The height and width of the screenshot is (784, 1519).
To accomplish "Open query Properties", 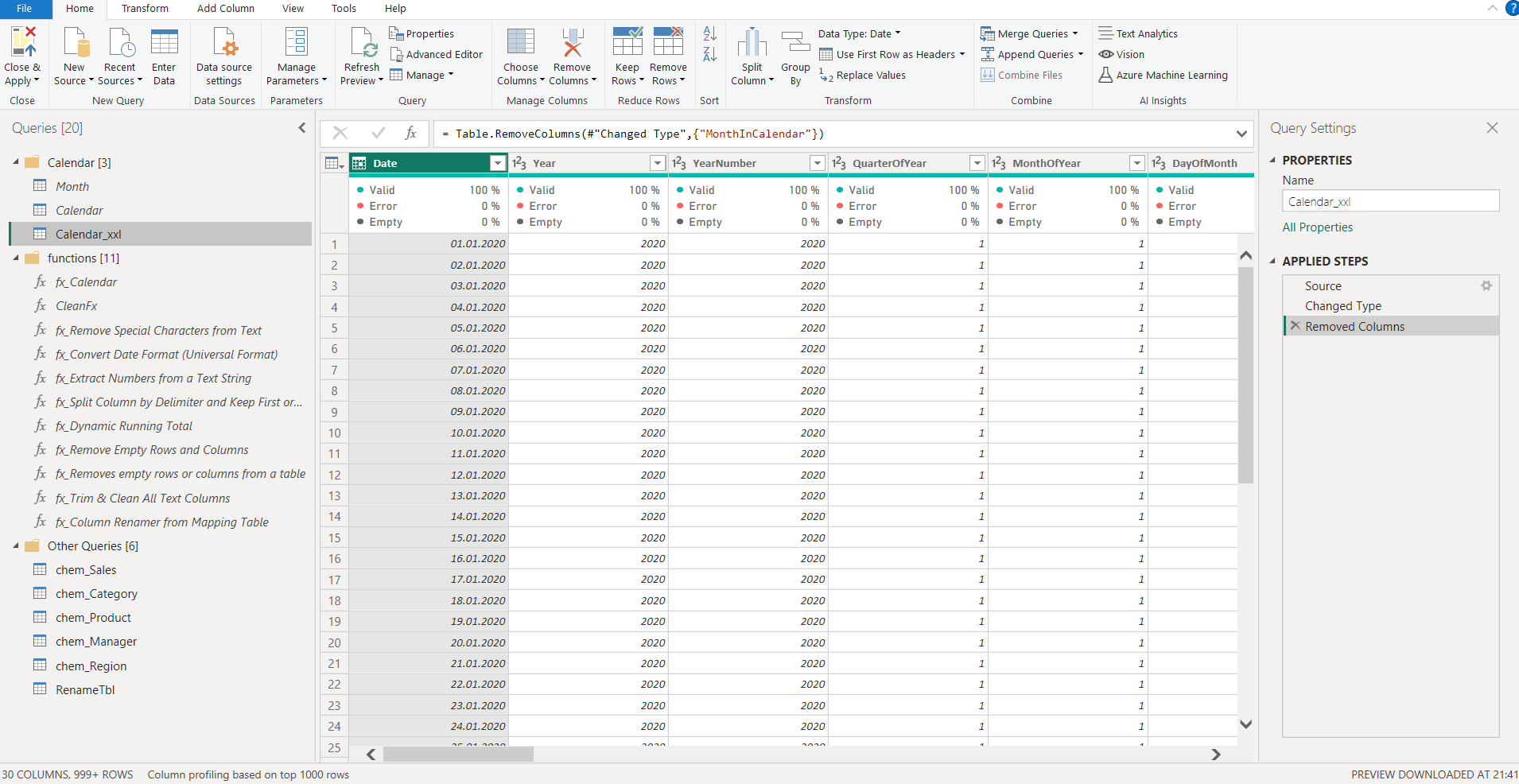I will coord(422,33).
